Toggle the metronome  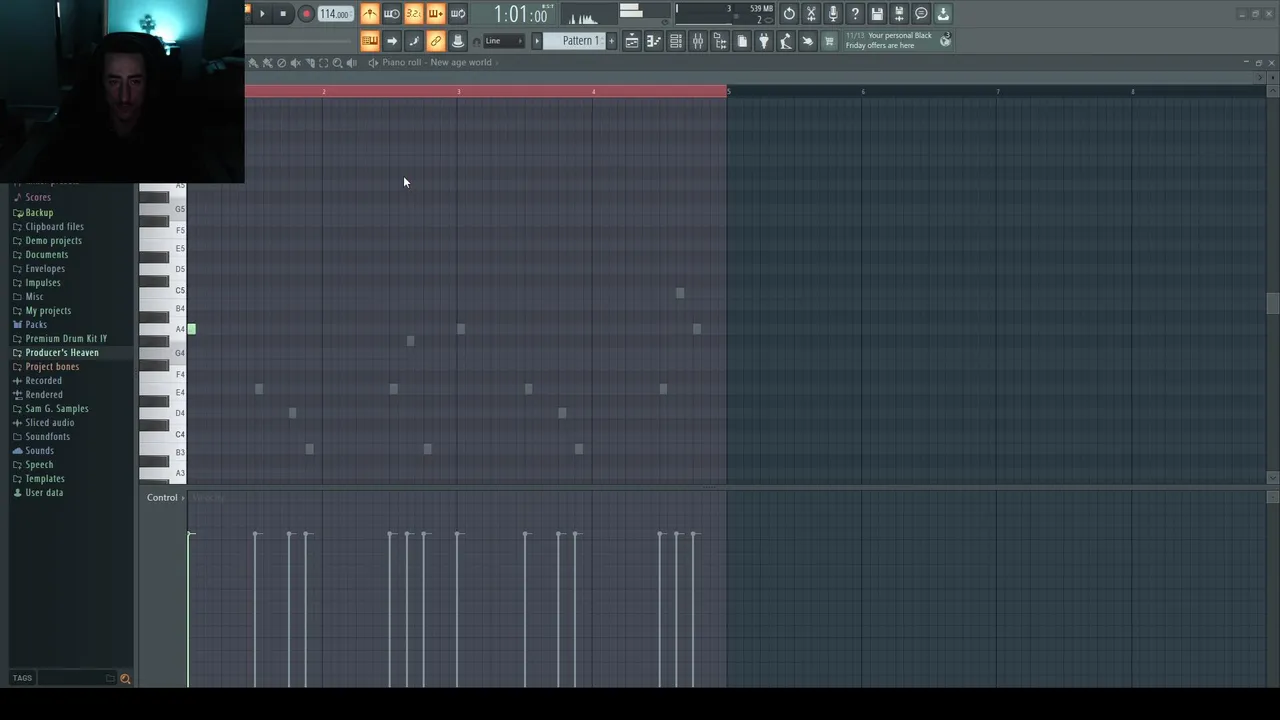pos(369,14)
